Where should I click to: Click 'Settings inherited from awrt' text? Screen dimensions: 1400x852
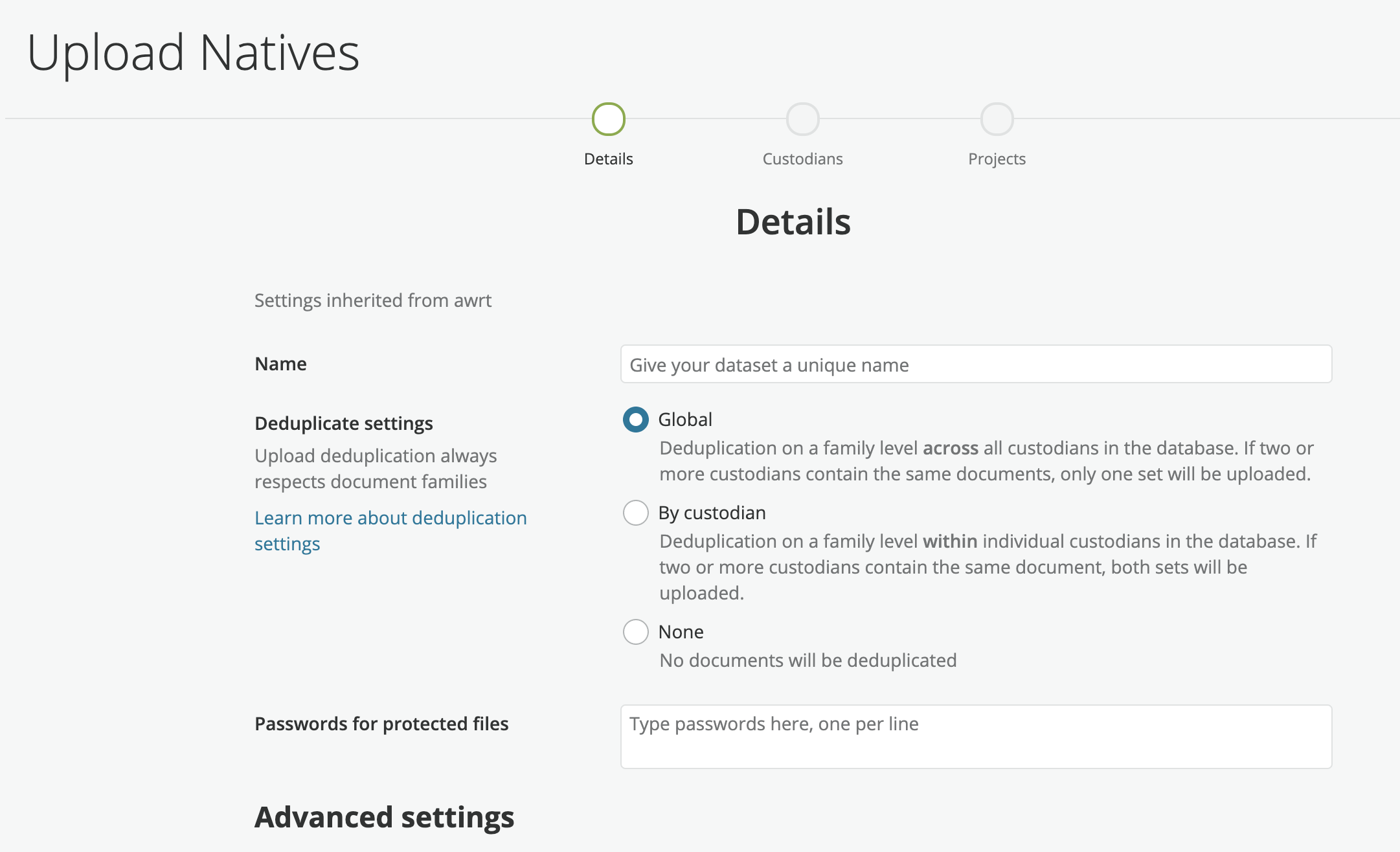point(373,300)
